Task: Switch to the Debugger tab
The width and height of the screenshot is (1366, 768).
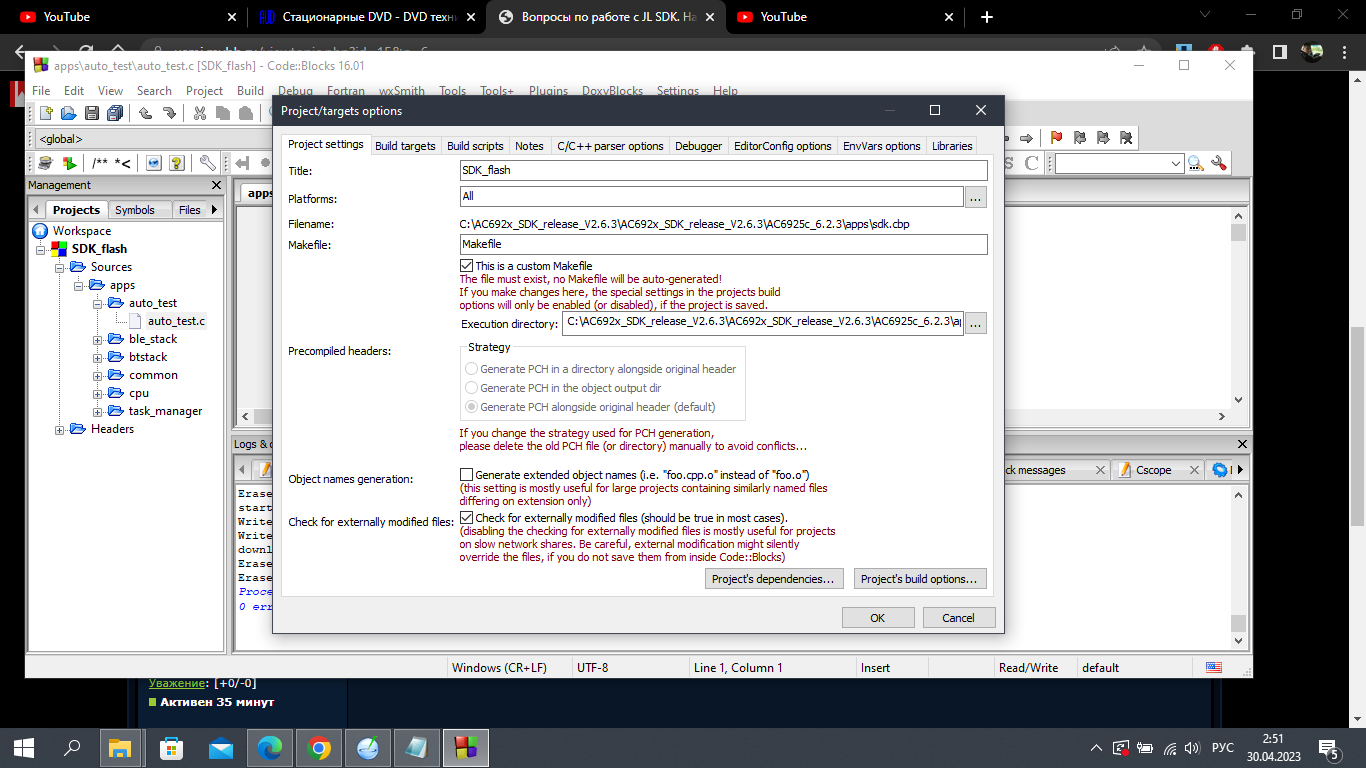Action: [x=698, y=146]
